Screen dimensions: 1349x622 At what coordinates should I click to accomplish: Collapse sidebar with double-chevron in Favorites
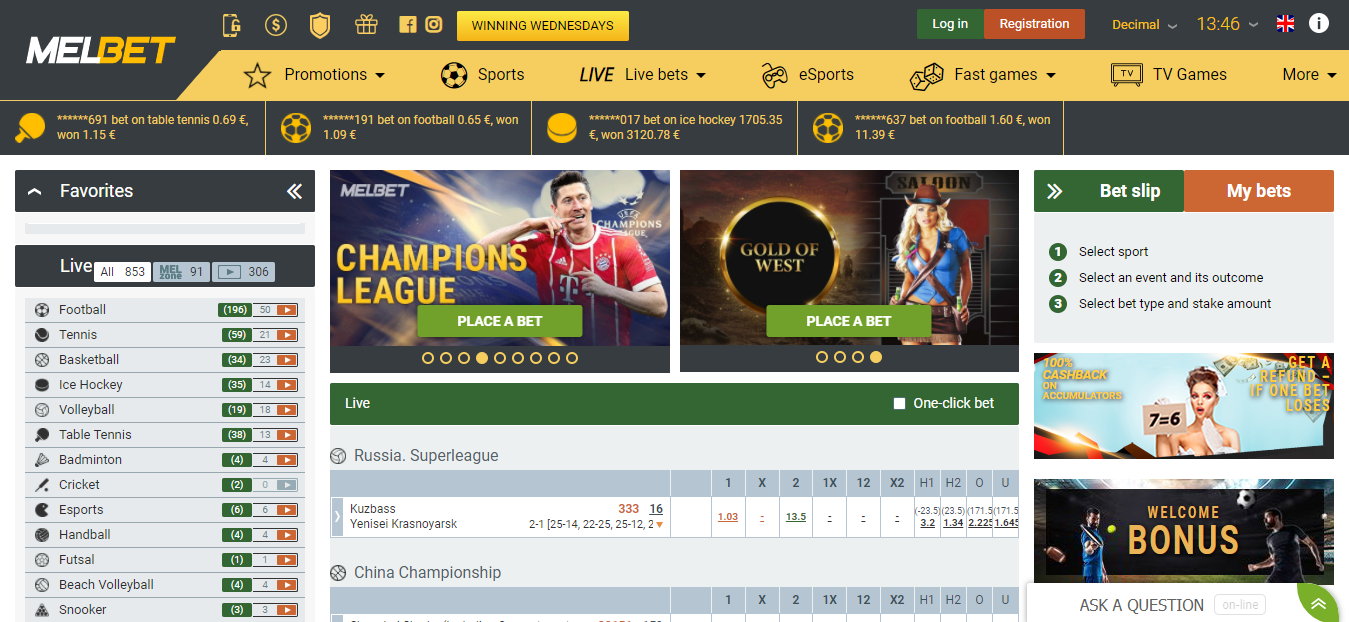click(x=294, y=191)
